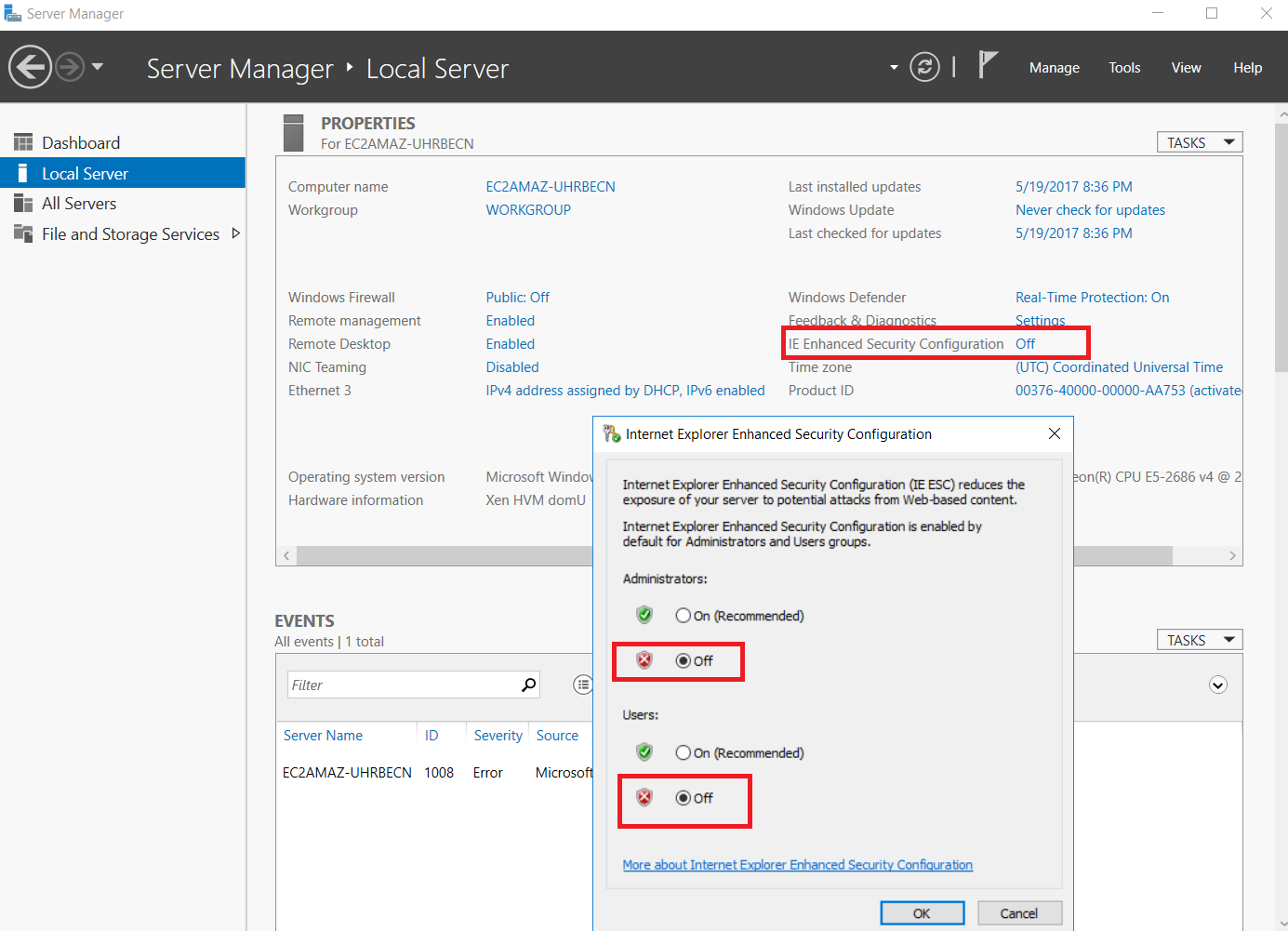Click the Ethernet 3 IPv4 address link

click(x=625, y=391)
